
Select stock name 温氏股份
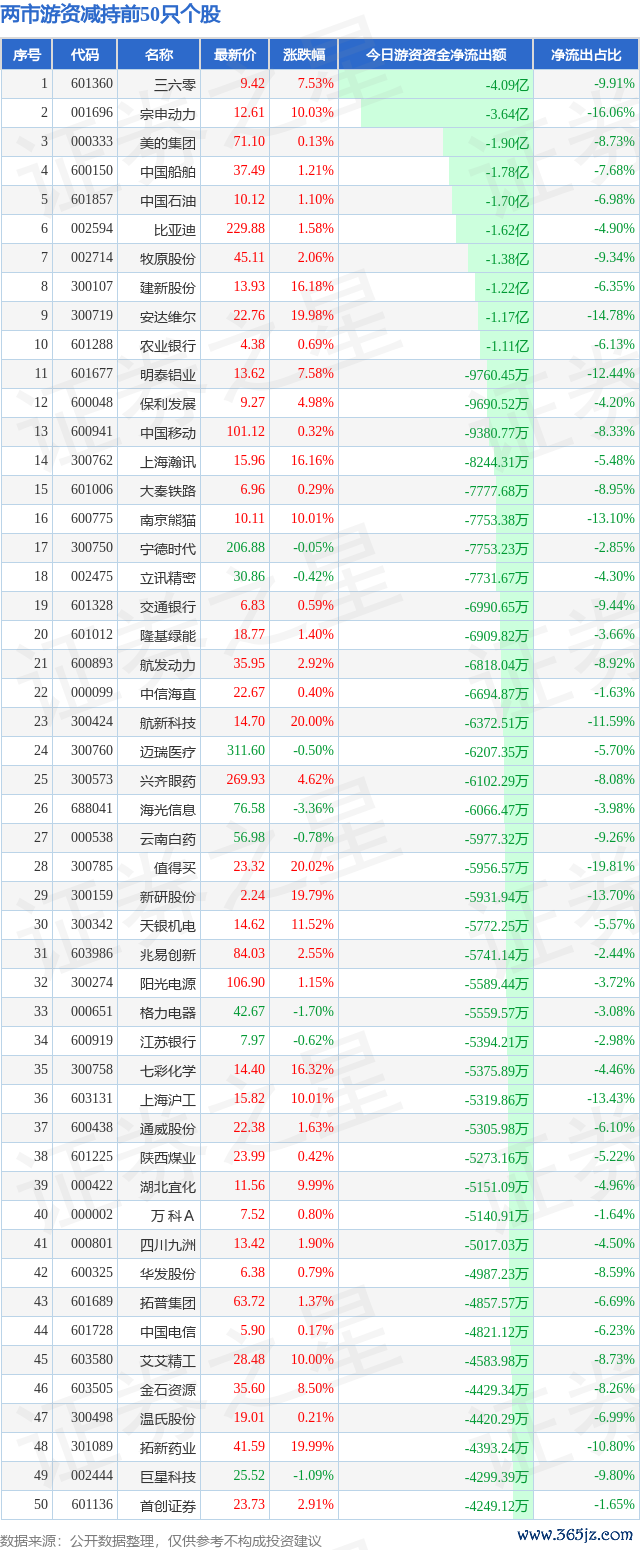(x=168, y=1418)
